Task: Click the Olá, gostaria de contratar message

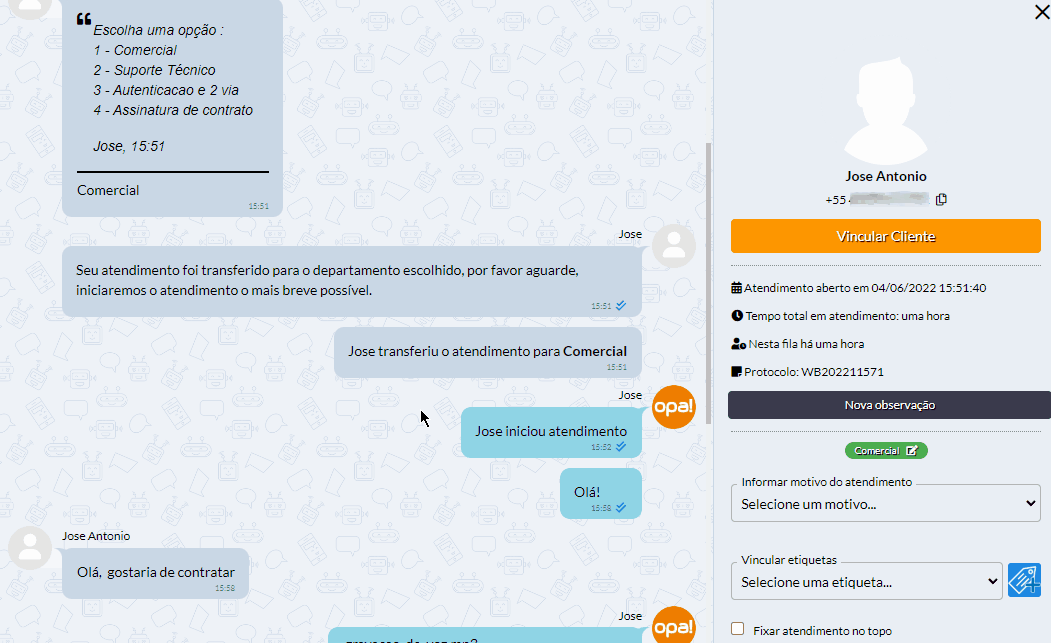Action: pyautogui.click(x=156, y=574)
